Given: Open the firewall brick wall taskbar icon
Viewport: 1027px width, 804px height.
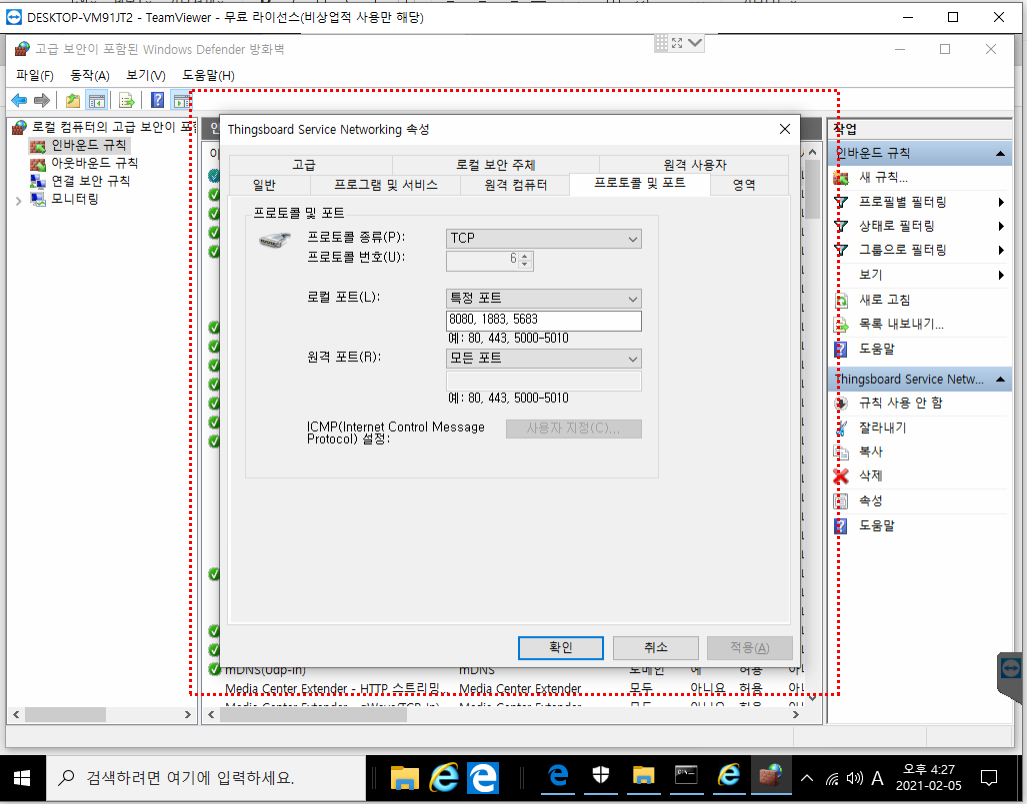Looking at the screenshot, I should tap(771, 777).
